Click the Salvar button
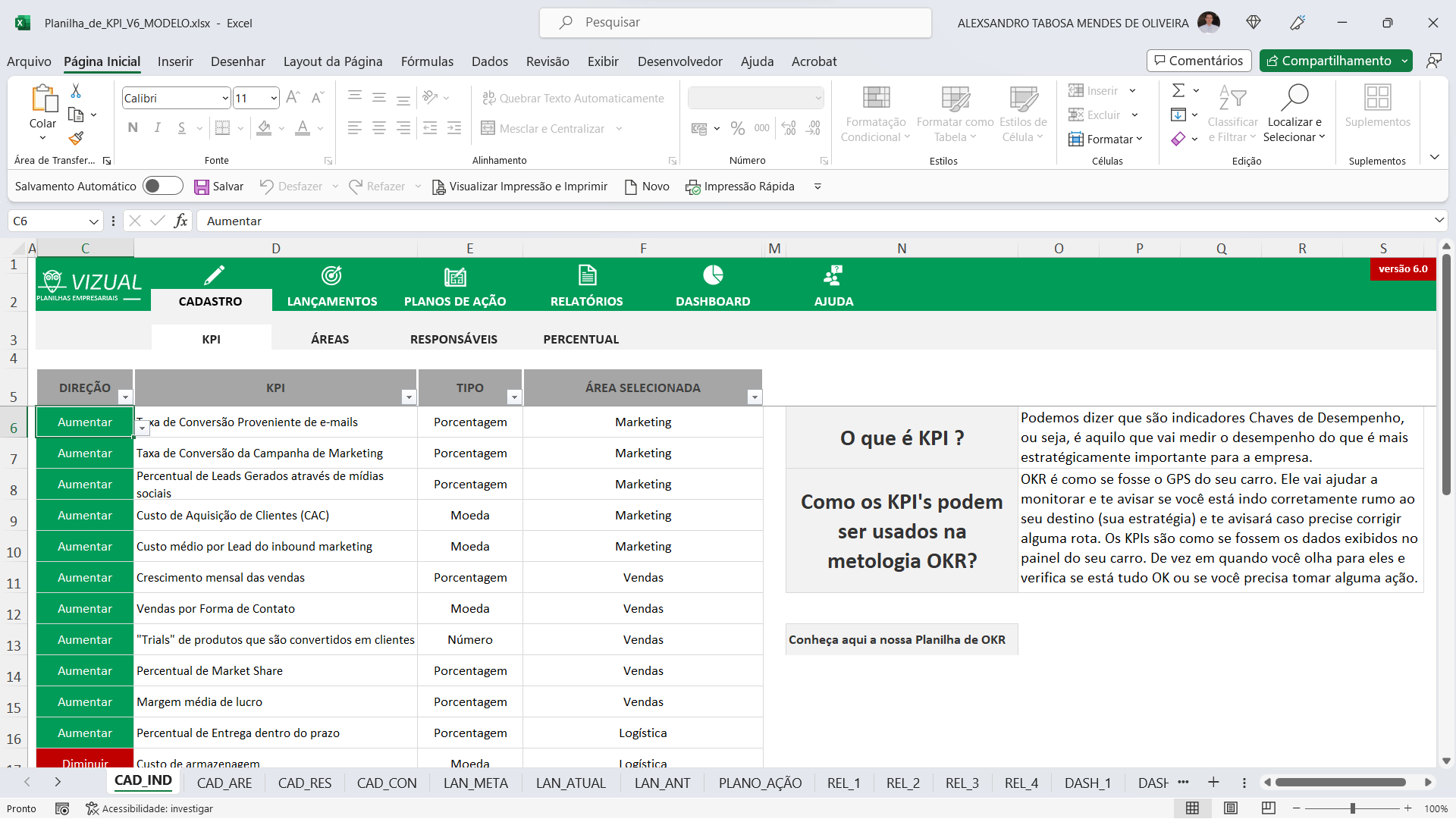Screen dimensions: 1456x819 click(219, 186)
